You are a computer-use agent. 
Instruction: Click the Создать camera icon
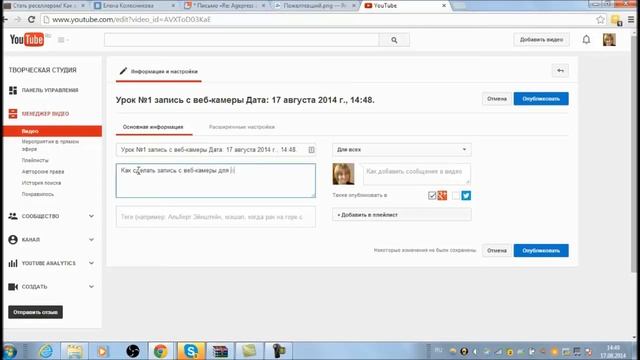[x=13, y=287]
